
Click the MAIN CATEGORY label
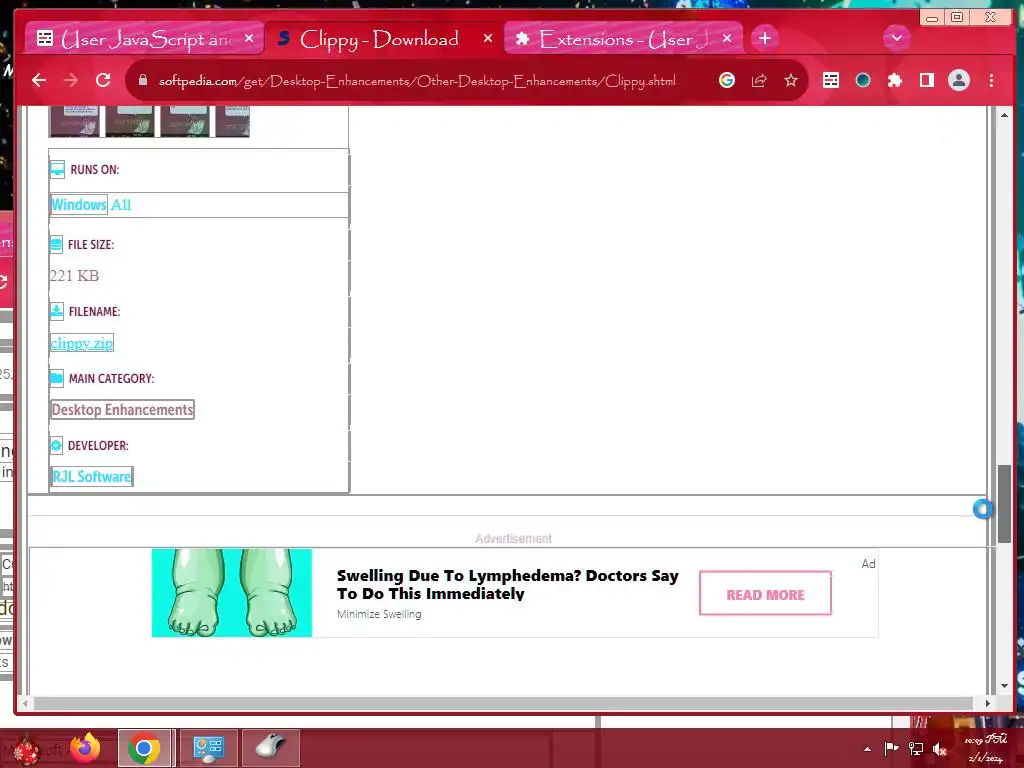tap(112, 379)
